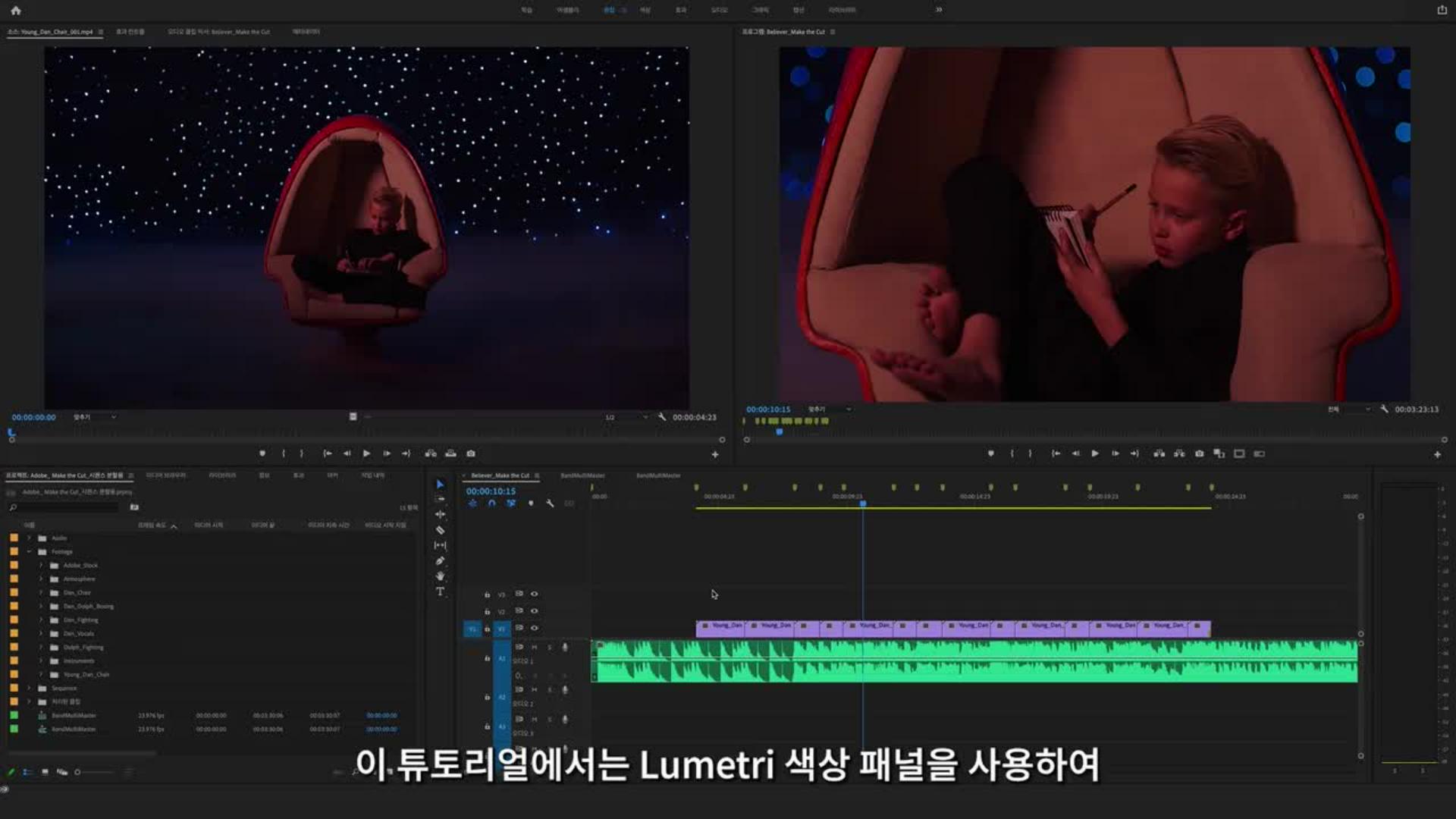Play the Program monitor
Viewport: 1456px width, 819px height.
(x=1095, y=453)
